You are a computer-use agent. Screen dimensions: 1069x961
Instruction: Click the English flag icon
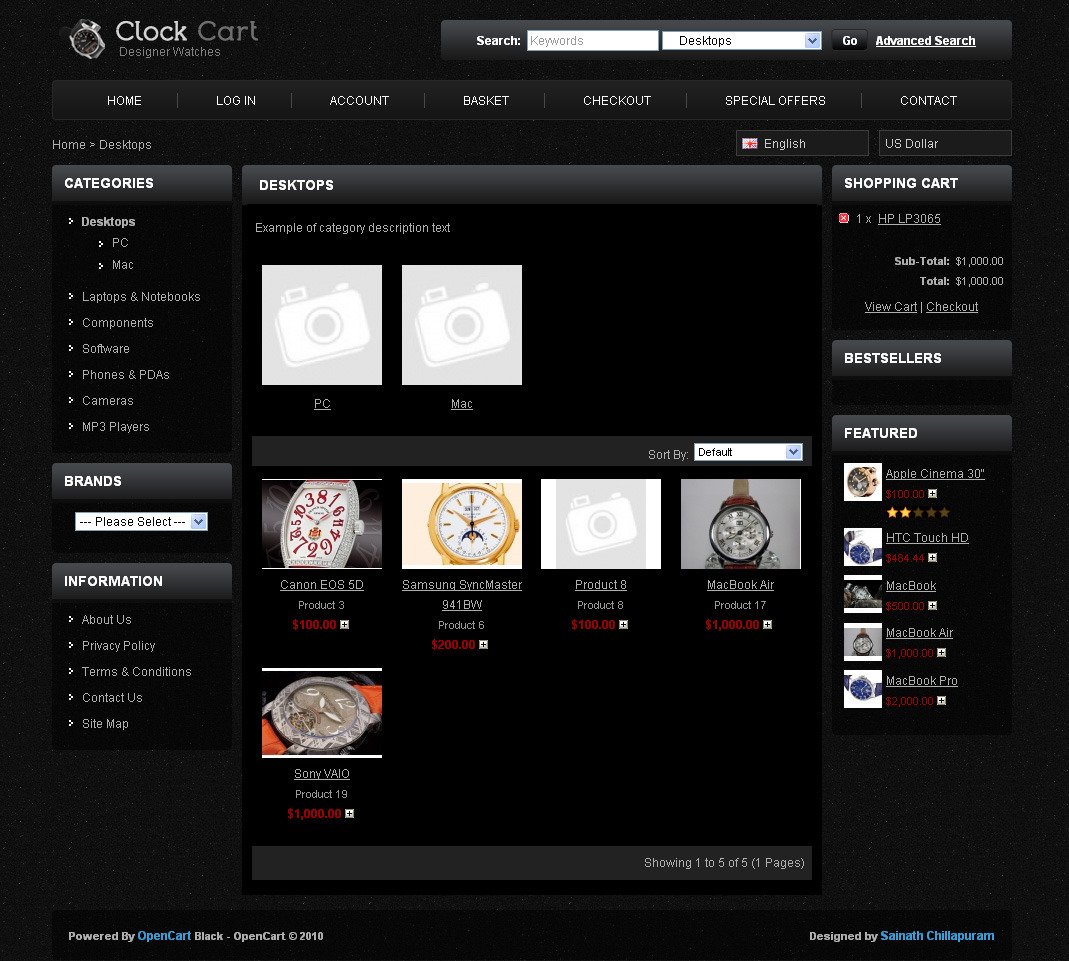pyautogui.click(x=750, y=143)
